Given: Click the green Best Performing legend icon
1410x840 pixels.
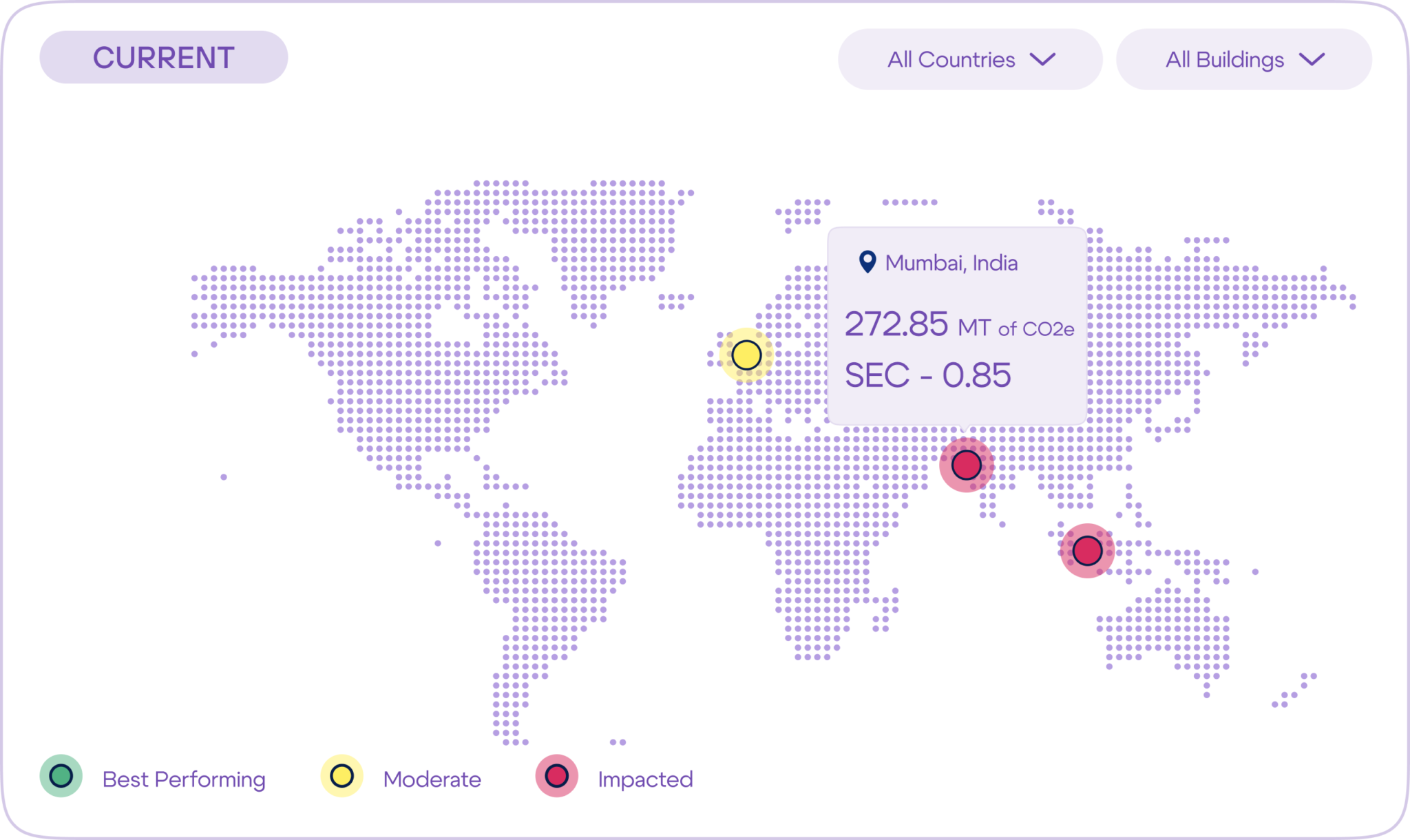Looking at the screenshot, I should [x=61, y=776].
